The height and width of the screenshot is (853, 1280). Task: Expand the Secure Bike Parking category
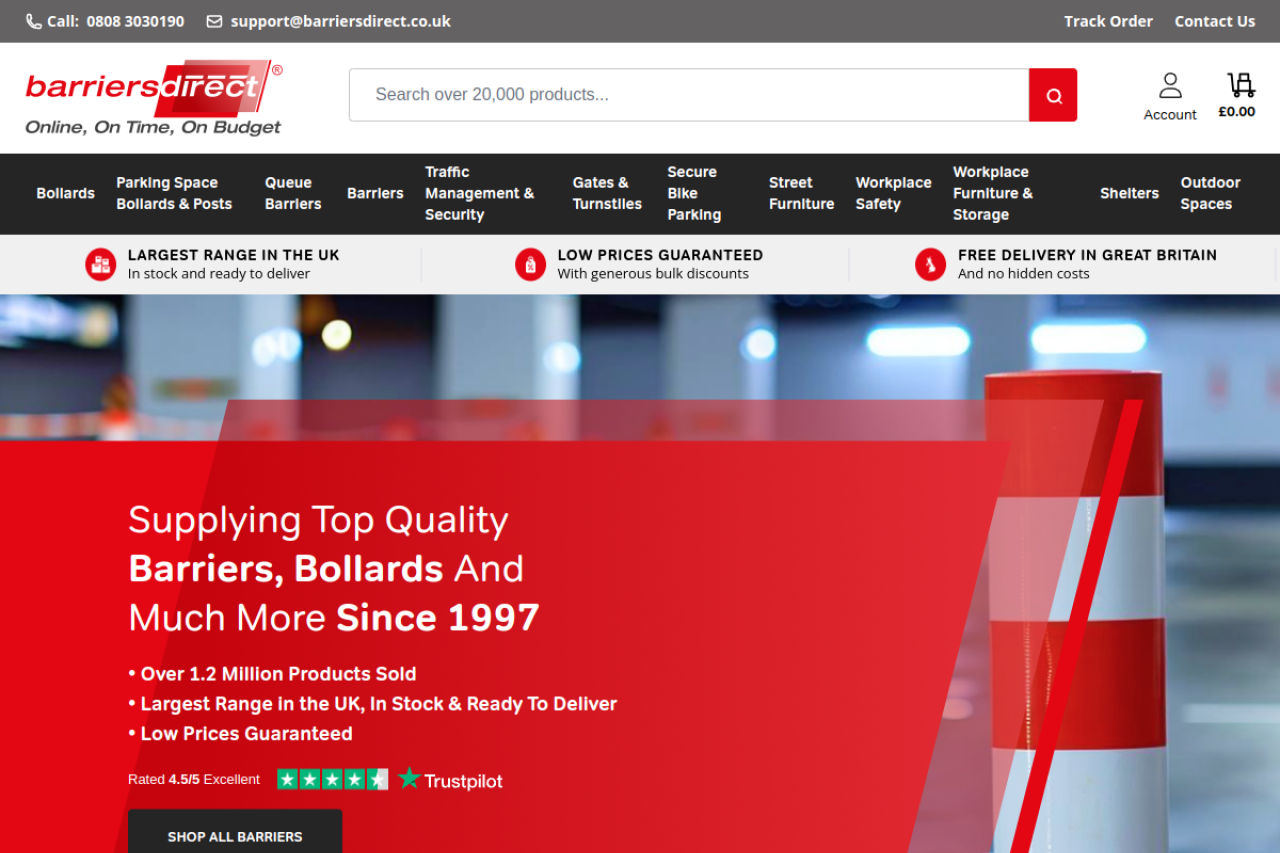click(694, 193)
